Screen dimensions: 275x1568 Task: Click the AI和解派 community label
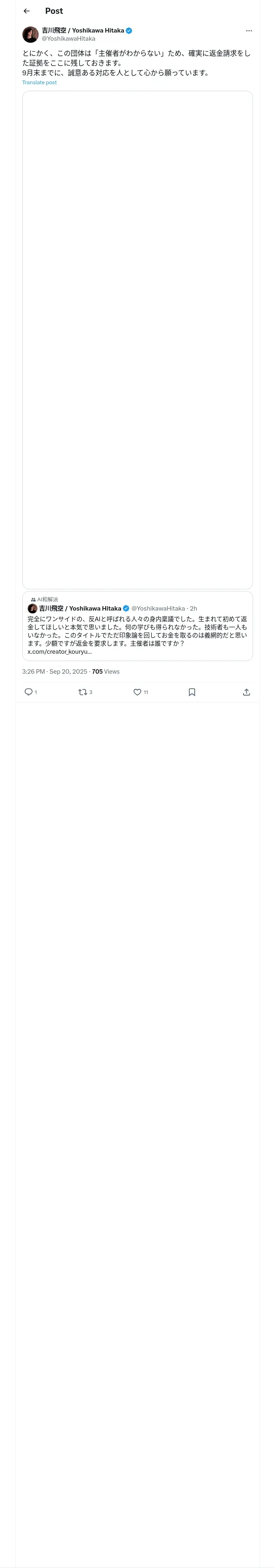(x=47, y=600)
